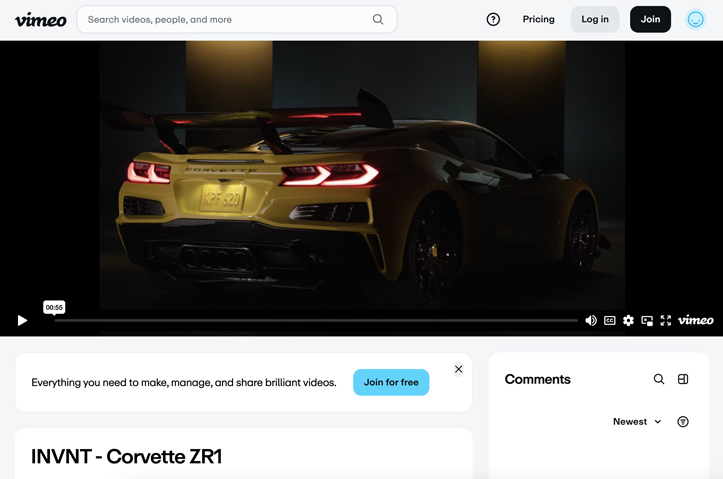Click the Comments heading
This screenshot has width=723, height=479.
point(537,379)
